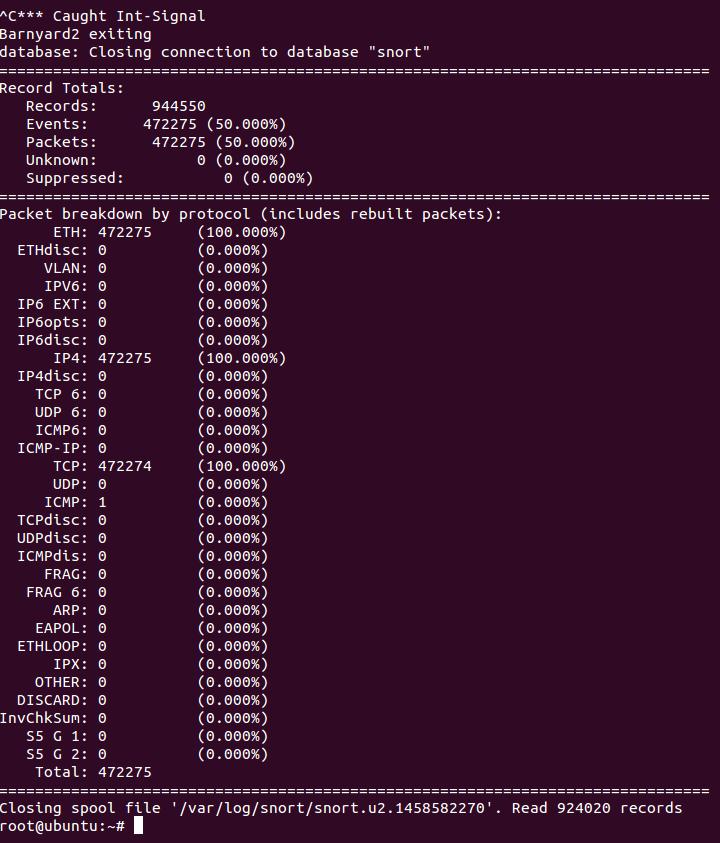Click the terminal cursor at the prompt

[138, 825]
